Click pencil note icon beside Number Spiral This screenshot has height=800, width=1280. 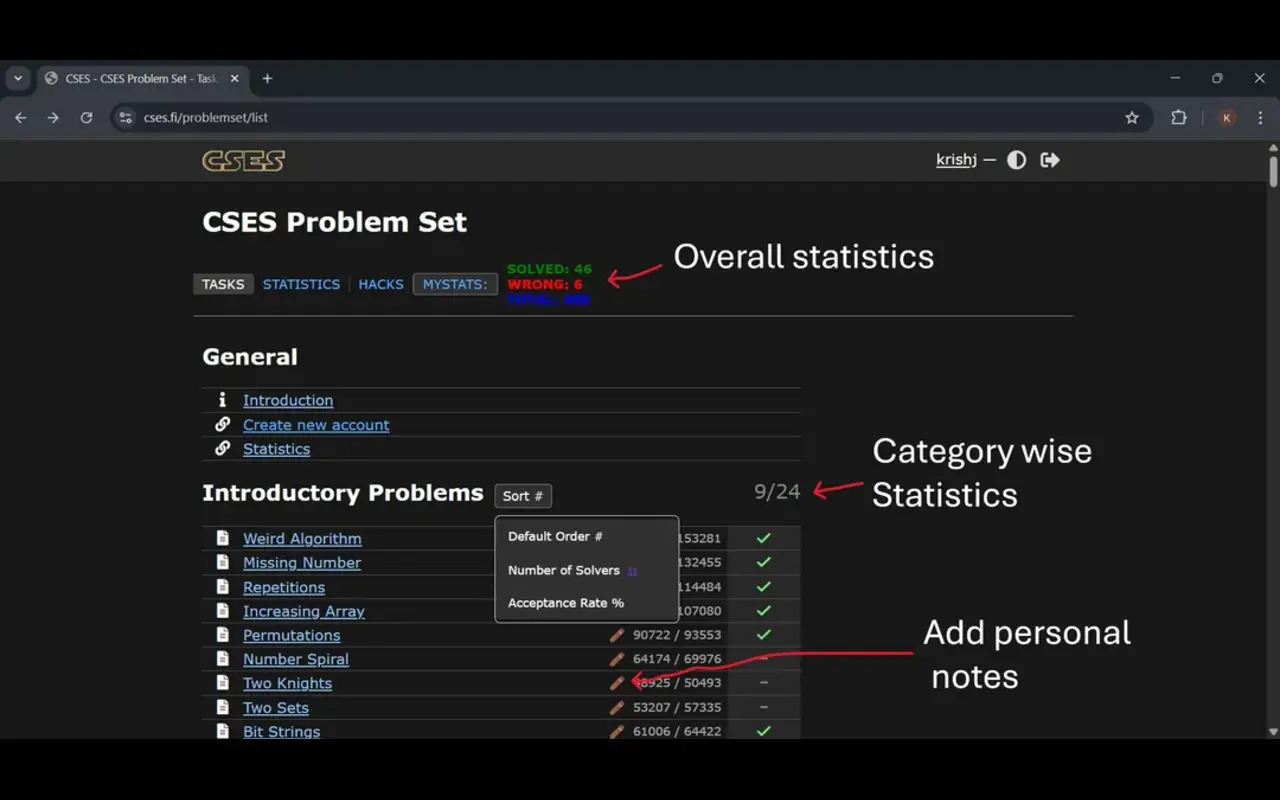click(x=617, y=659)
